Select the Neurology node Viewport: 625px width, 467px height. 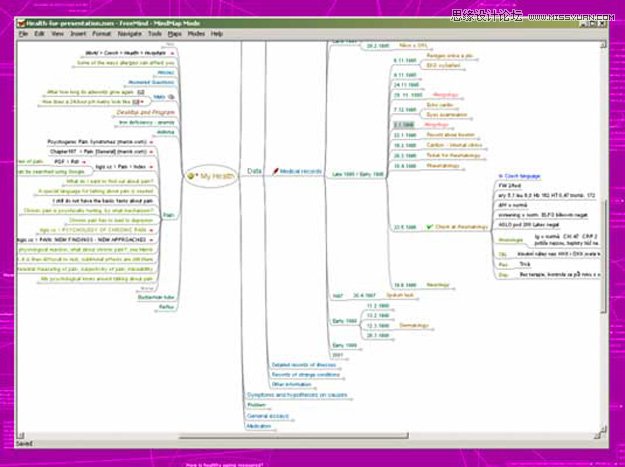pyautogui.click(x=438, y=285)
